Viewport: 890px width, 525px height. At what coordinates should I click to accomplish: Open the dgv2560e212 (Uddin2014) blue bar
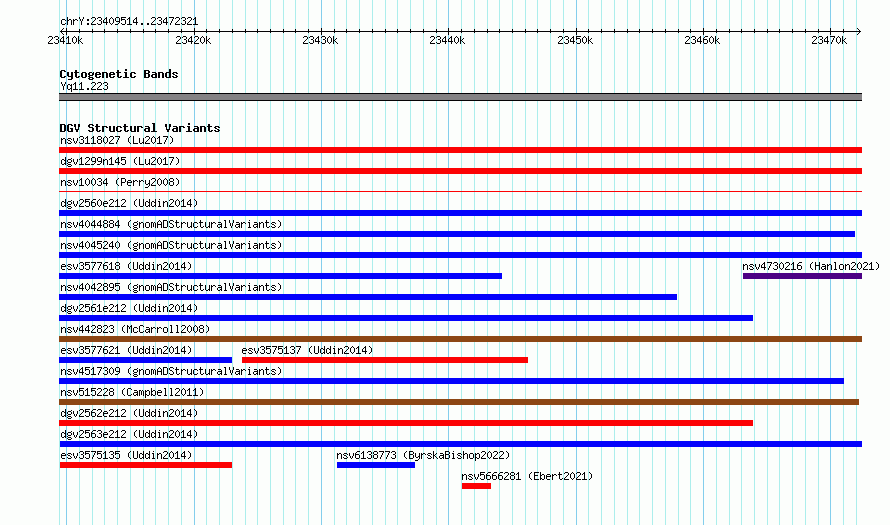[x=460, y=213]
